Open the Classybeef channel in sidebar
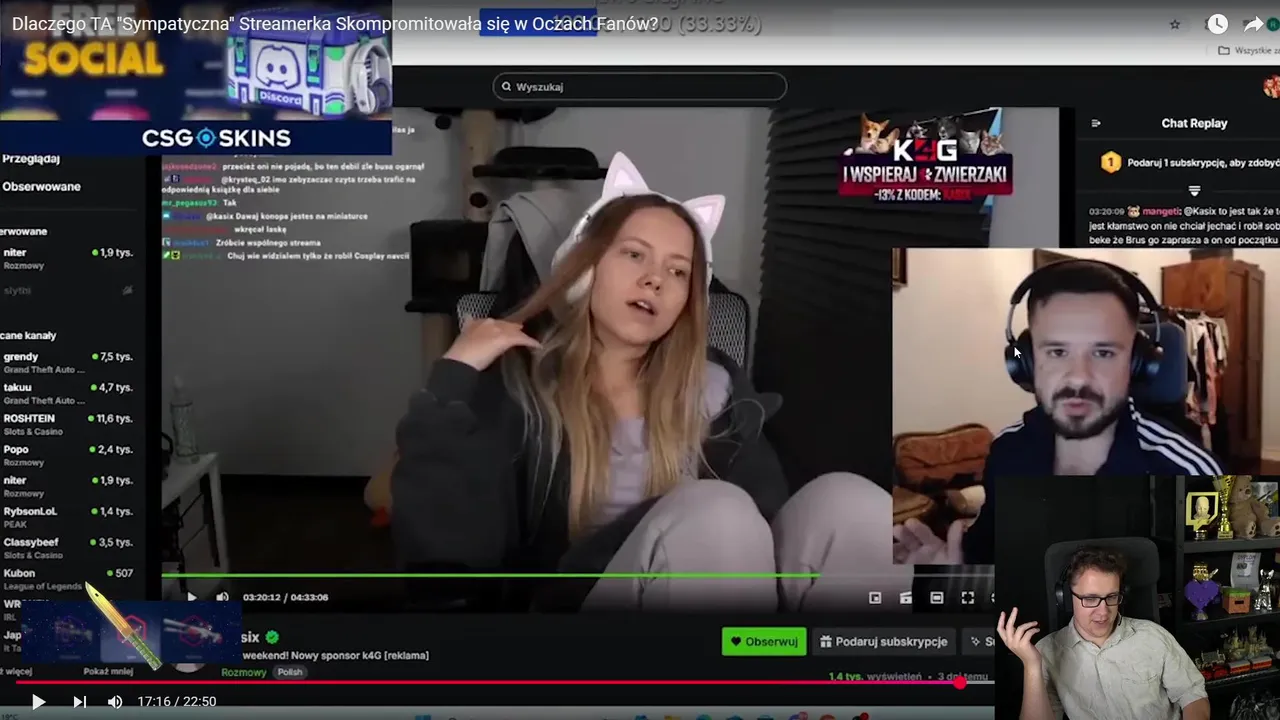Screen dimensions: 1280x720 pyautogui.click(x=68, y=548)
